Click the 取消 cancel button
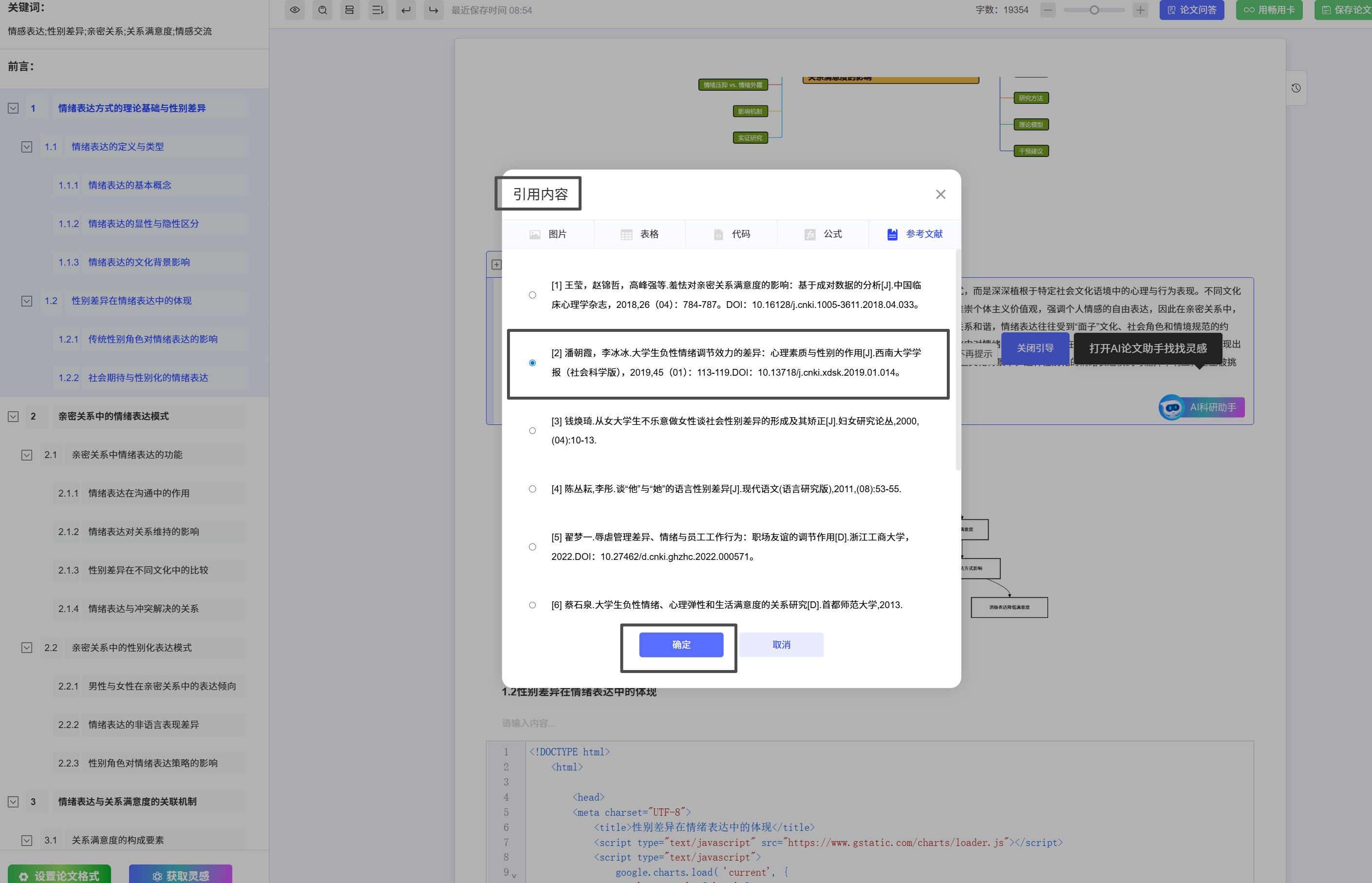The height and width of the screenshot is (883, 1372). point(781,645)
